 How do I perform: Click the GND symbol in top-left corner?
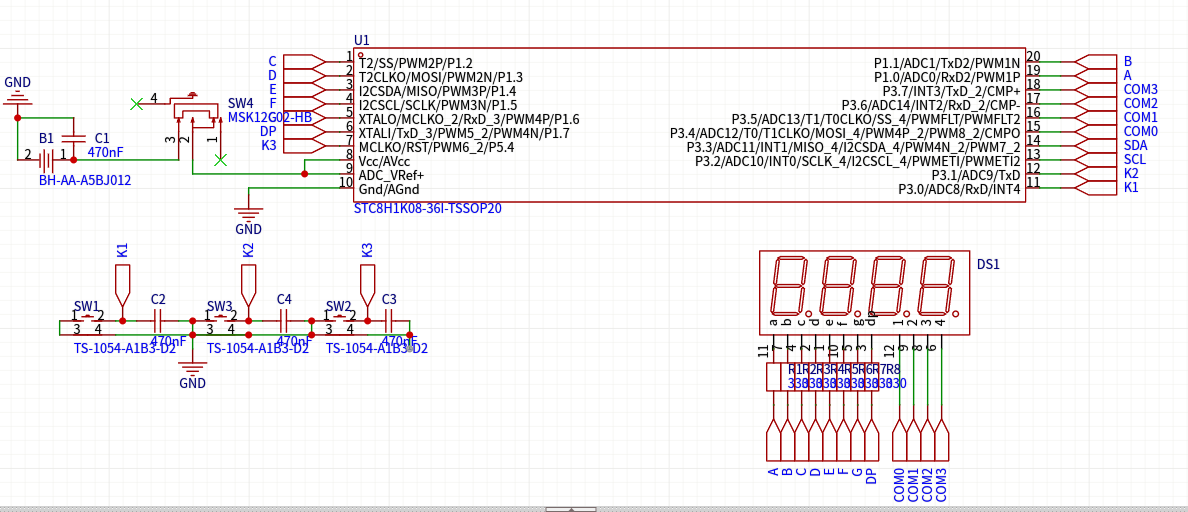17,98
